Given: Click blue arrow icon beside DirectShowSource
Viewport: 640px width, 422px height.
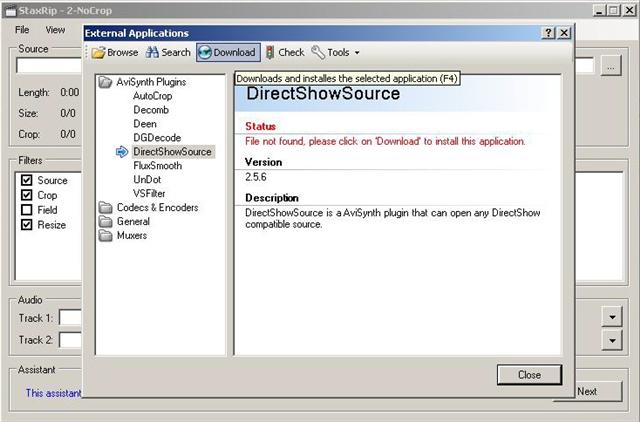Looking at the screenshot, I should (x=122, y=152).
